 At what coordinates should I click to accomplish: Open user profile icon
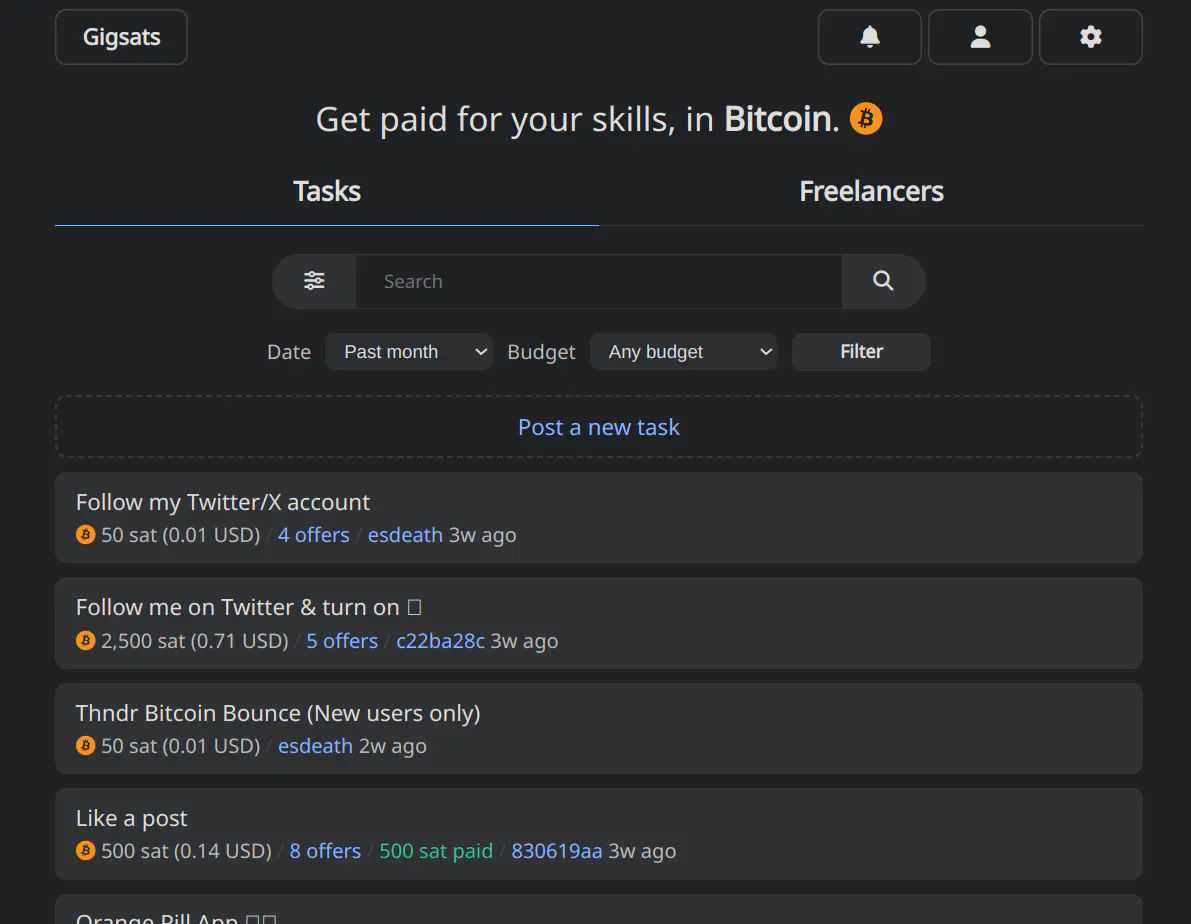pyautogui.click(x=980, y=37)
